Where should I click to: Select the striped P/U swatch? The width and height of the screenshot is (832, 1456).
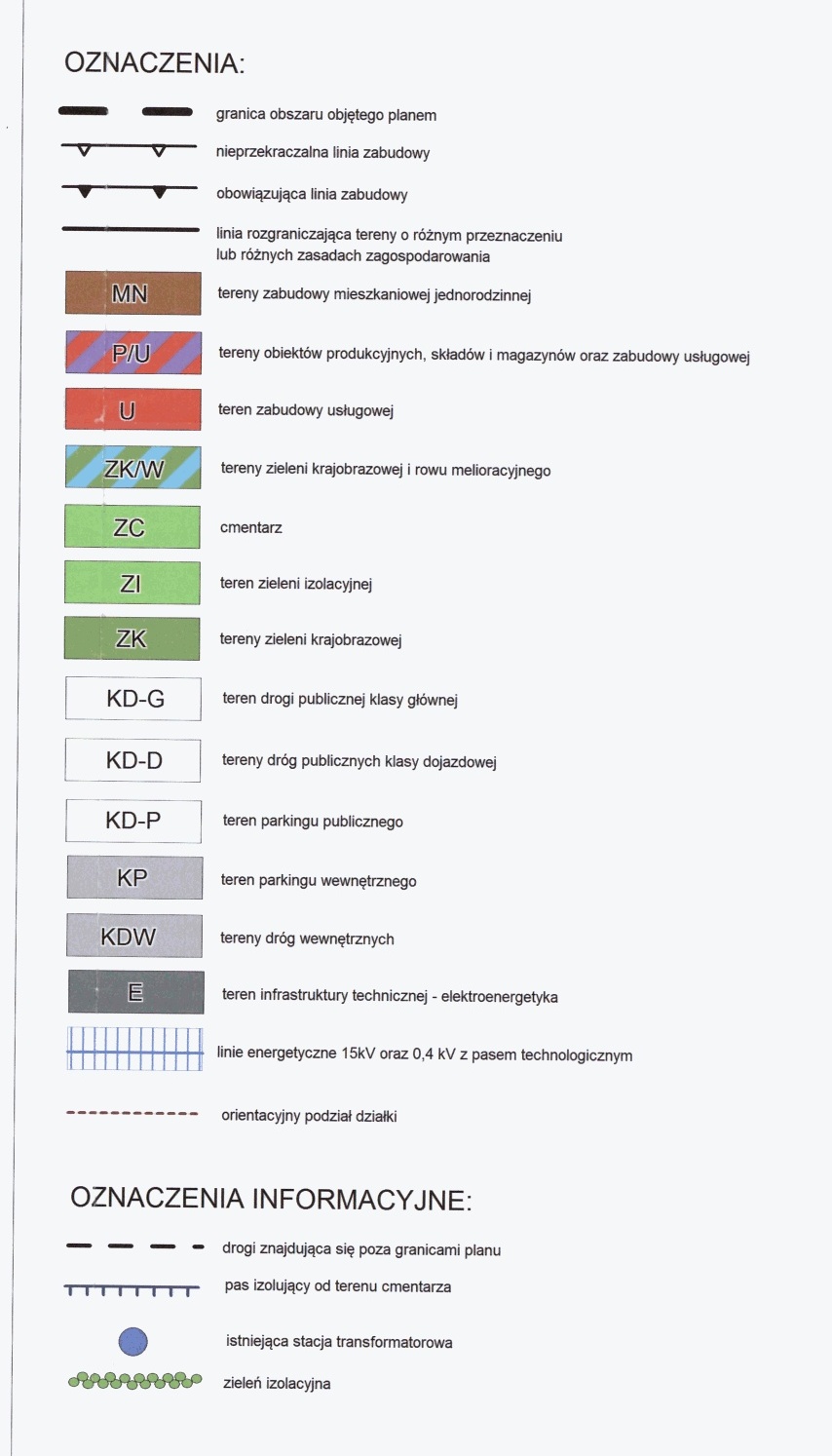132,353
